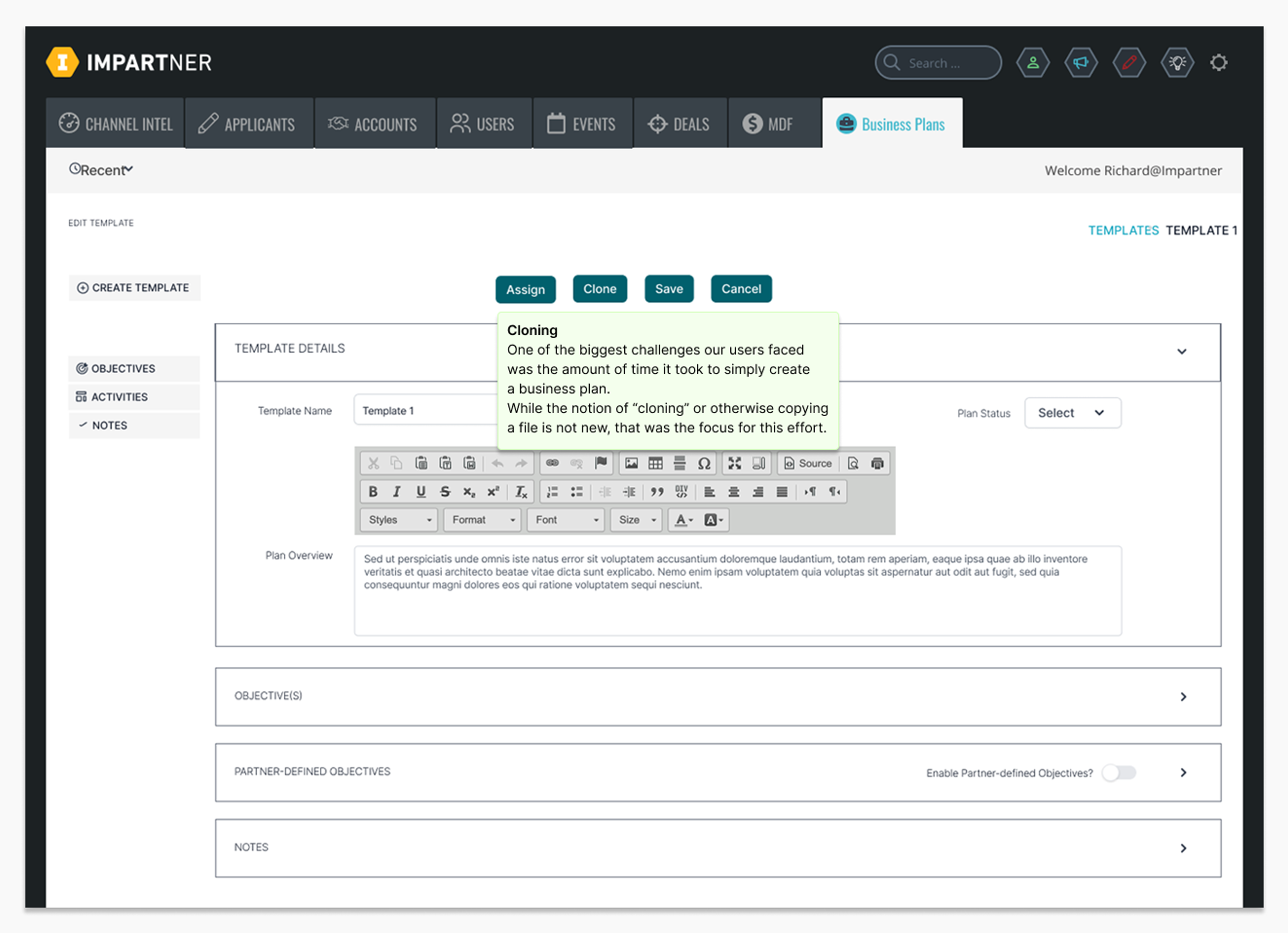Insert numbered list in editor
The width and height of the screenshot is (1288, 933).
pos(552,492)
